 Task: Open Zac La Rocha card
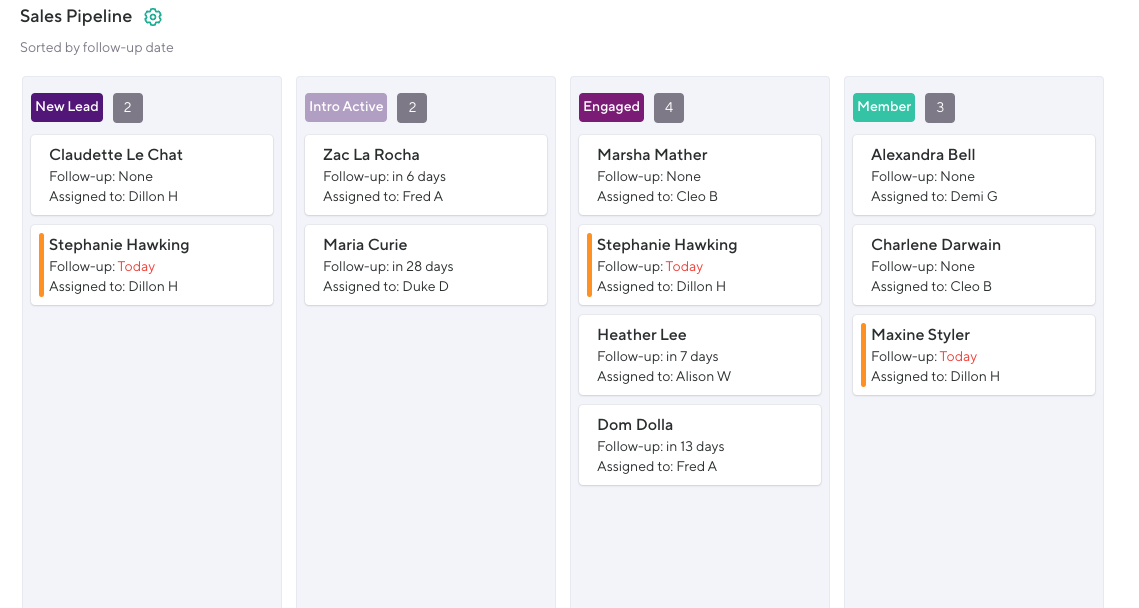[x=426, y=175]
